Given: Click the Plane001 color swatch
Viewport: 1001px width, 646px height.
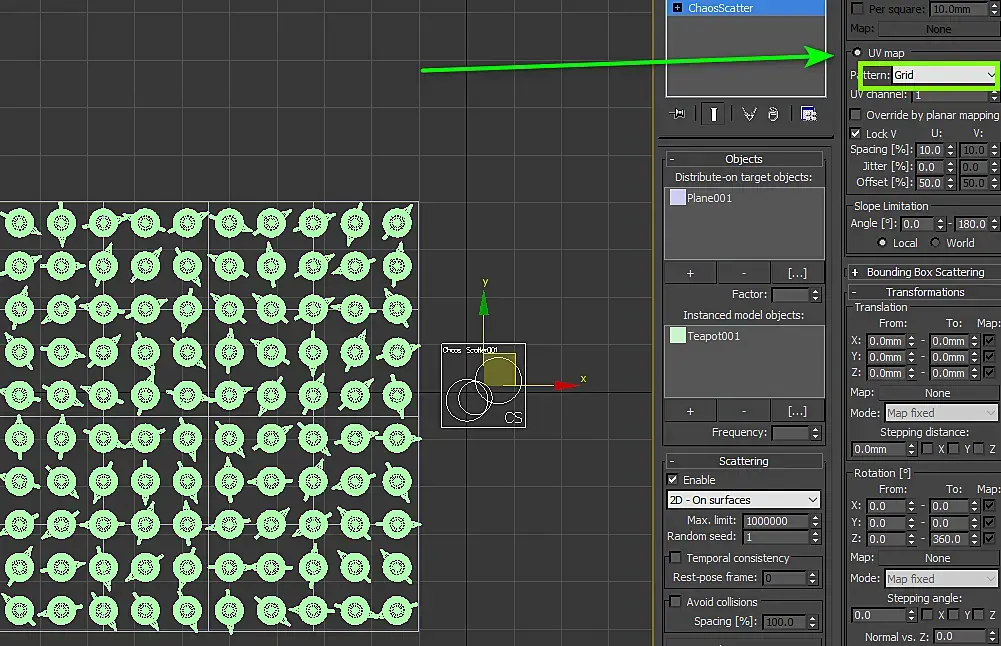Looking at the screenshot, I should pyautogui.click(x=677, y=197).
